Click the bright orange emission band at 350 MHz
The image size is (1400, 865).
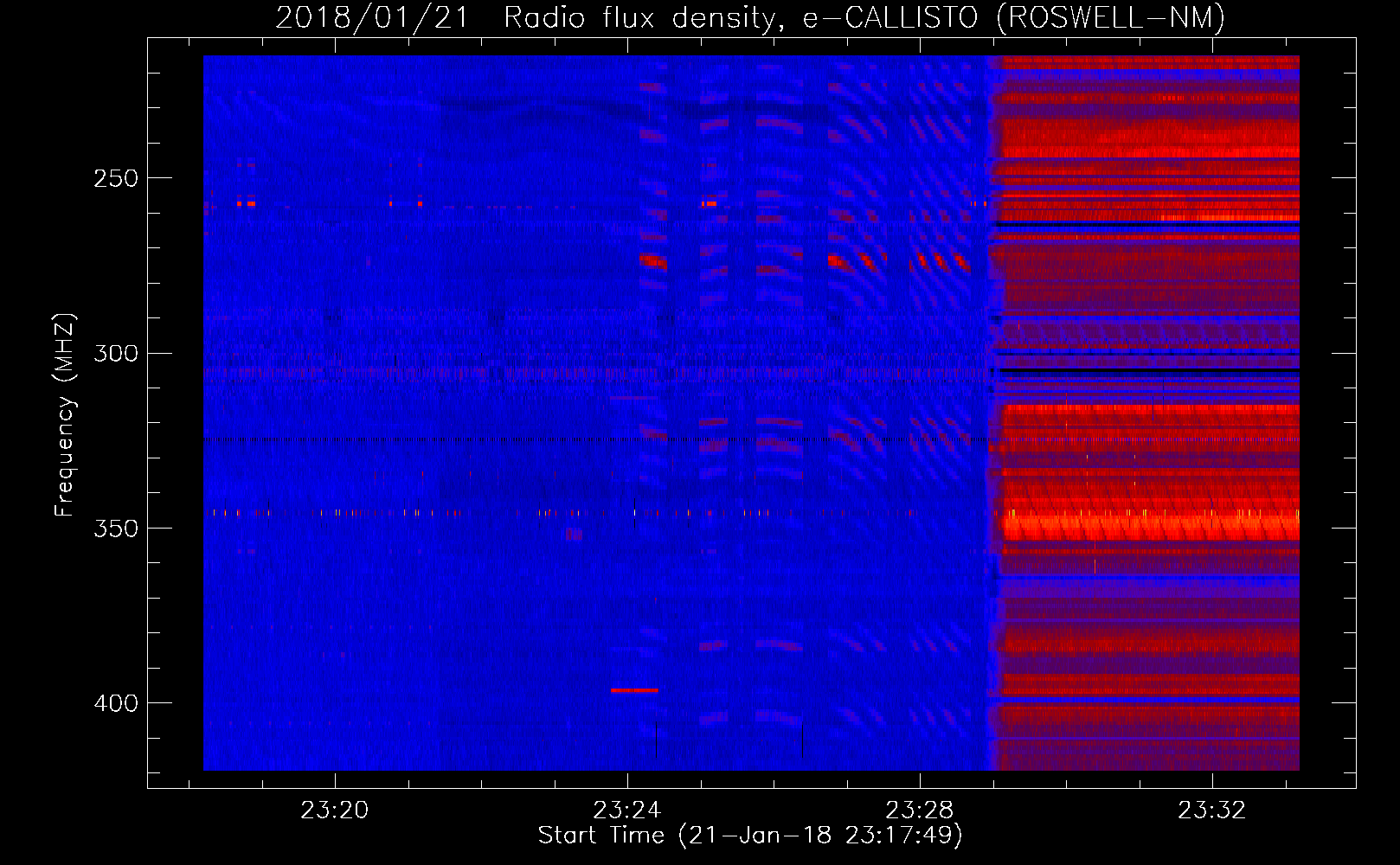point(1150,525)
